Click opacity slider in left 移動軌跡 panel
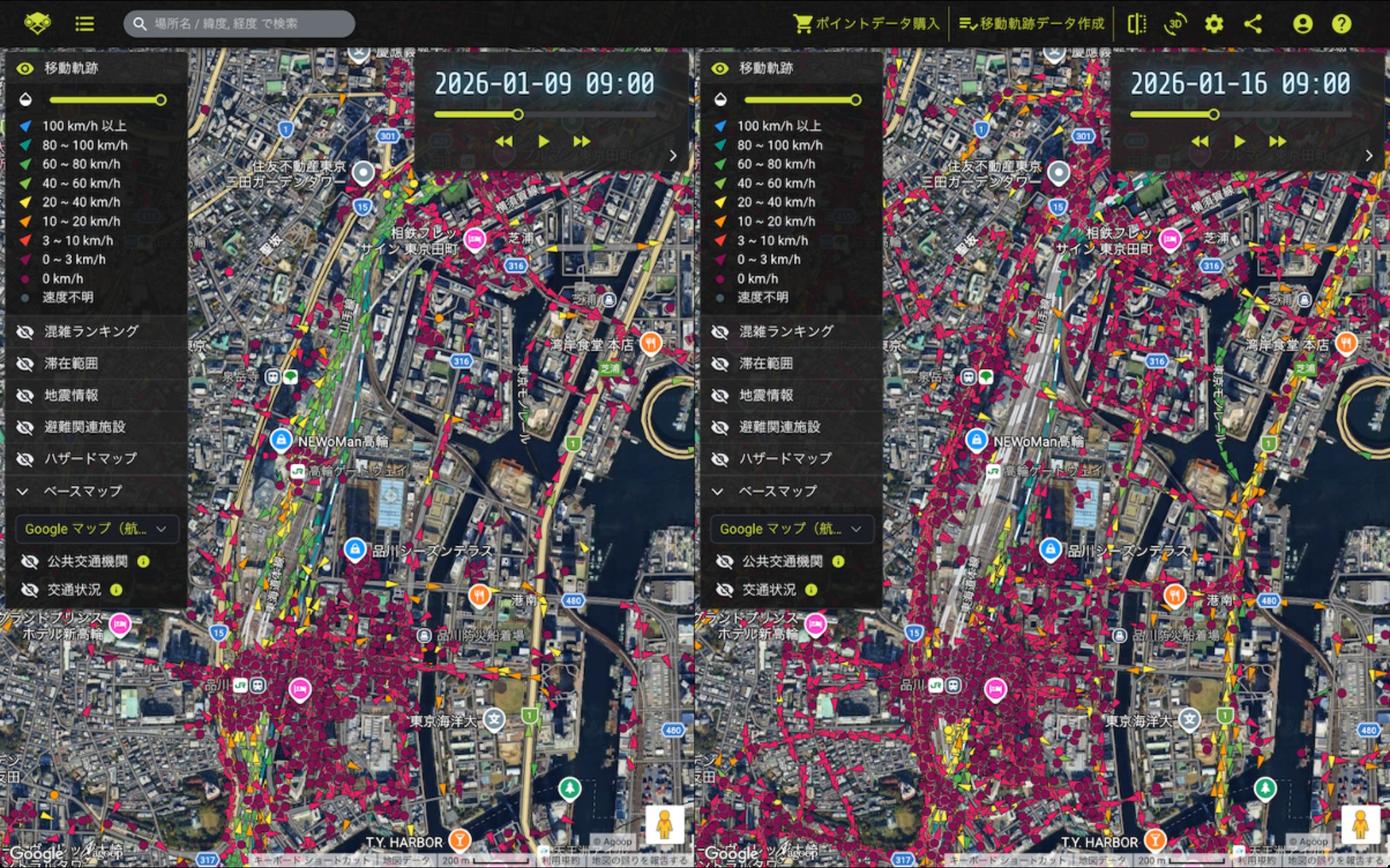The width and height of the screenshot is (1390, 868). [x=105, y=100]
